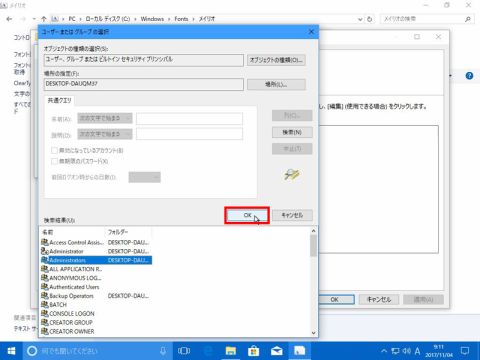Open File Explorer from taskbar

(231, 351)
